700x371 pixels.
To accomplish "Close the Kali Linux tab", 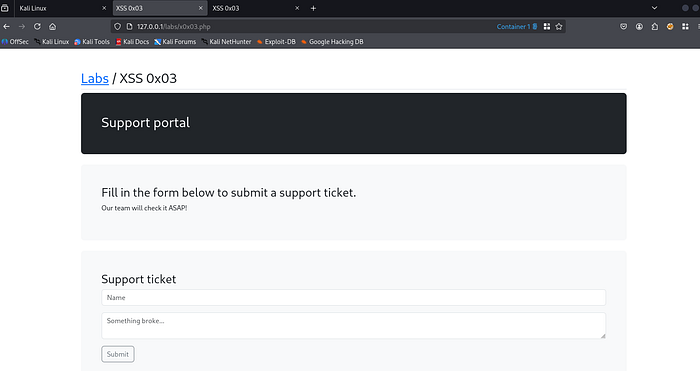I will 104,8.
